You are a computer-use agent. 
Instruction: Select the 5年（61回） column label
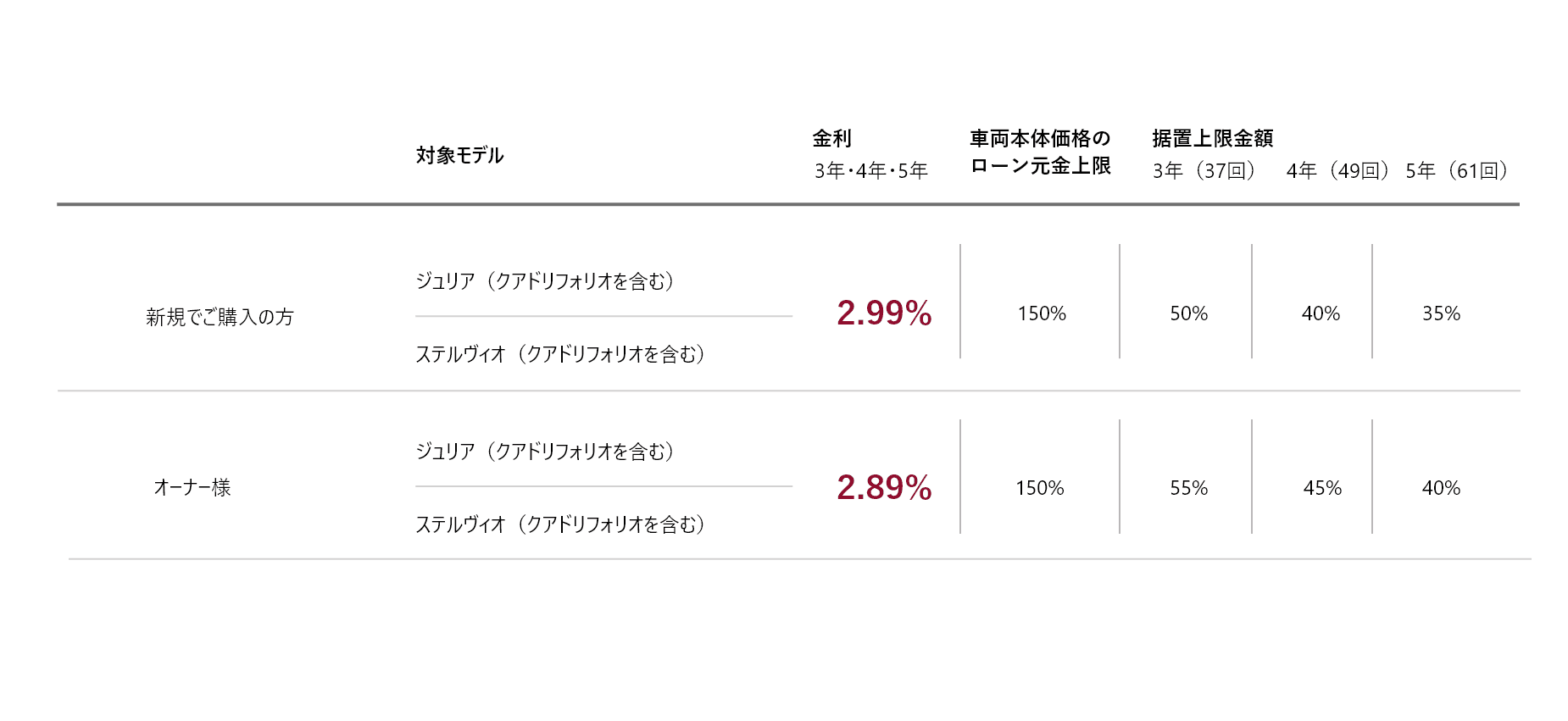pos(1457,171)
